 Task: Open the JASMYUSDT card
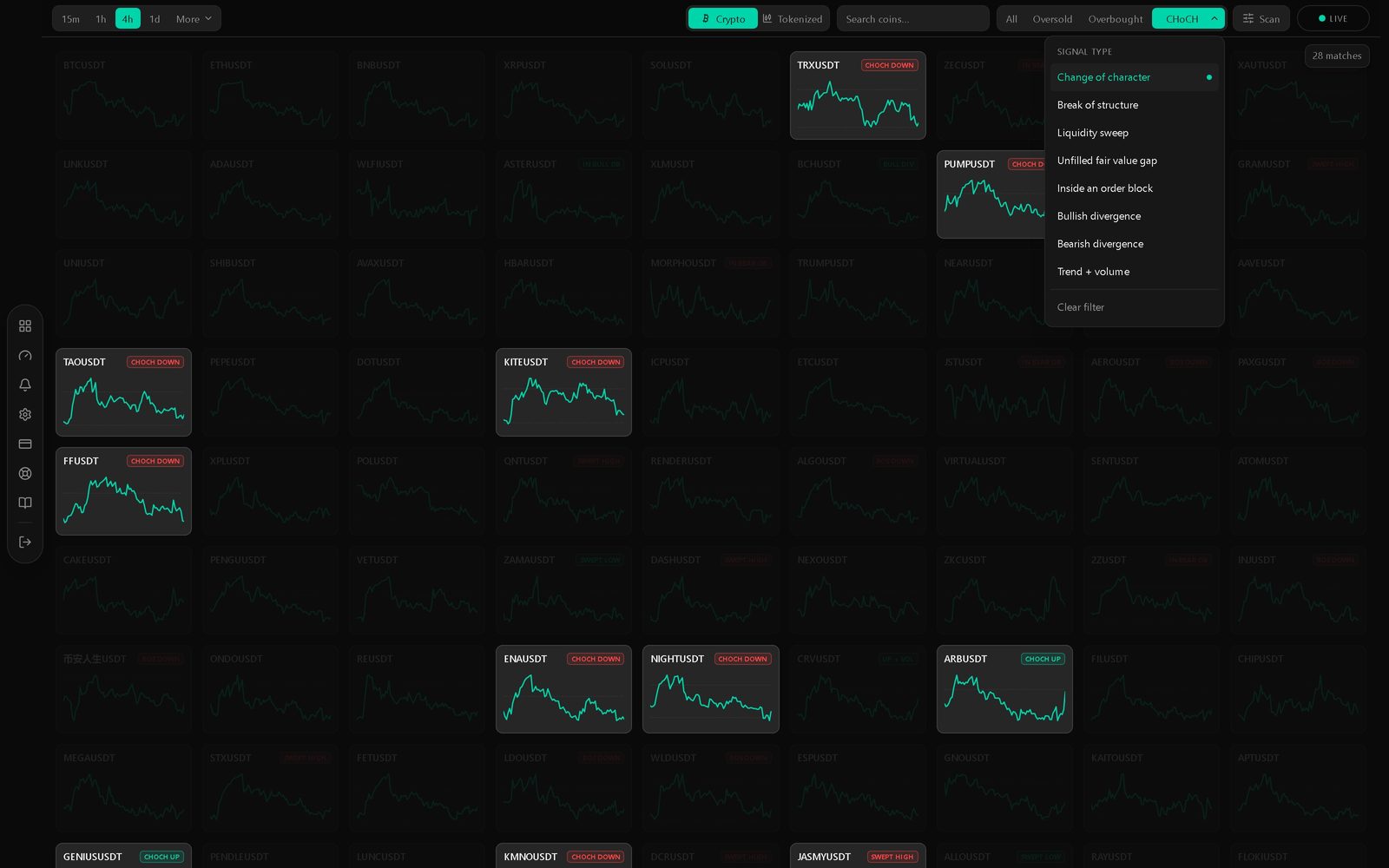pyautogui.click(x=858, y=856)
